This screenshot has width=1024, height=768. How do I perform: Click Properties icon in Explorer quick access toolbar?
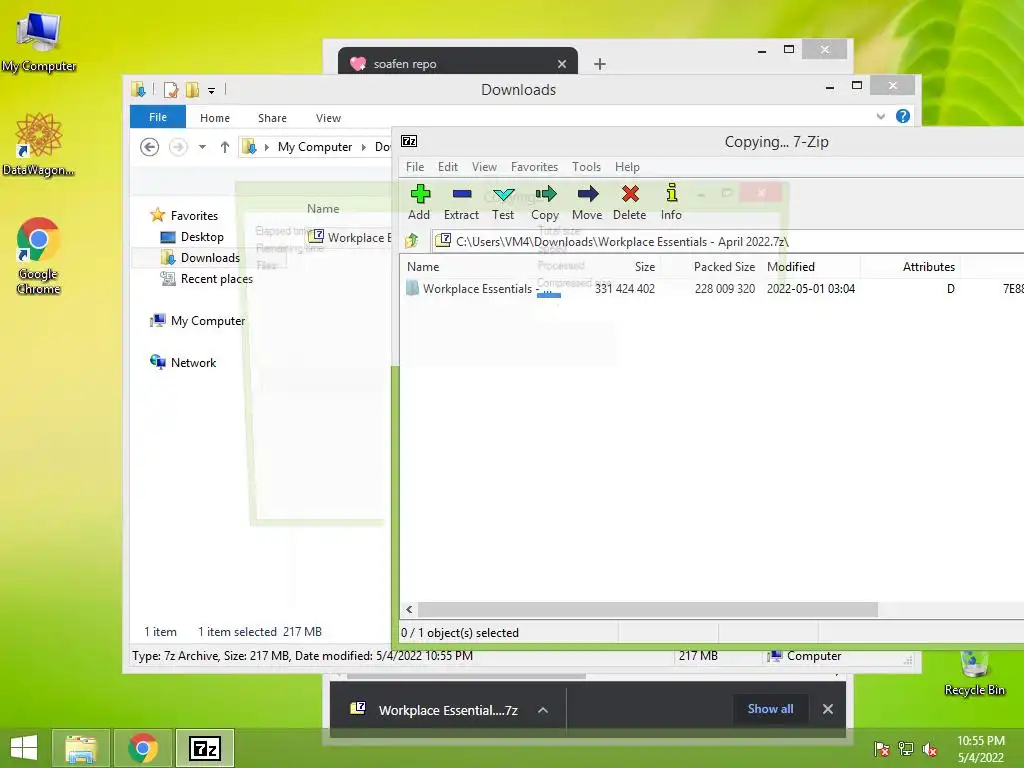tap(171, 90)
